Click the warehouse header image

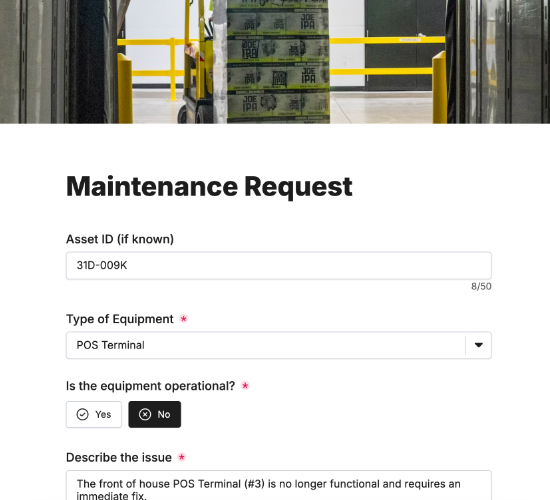[x=275, y=62]
